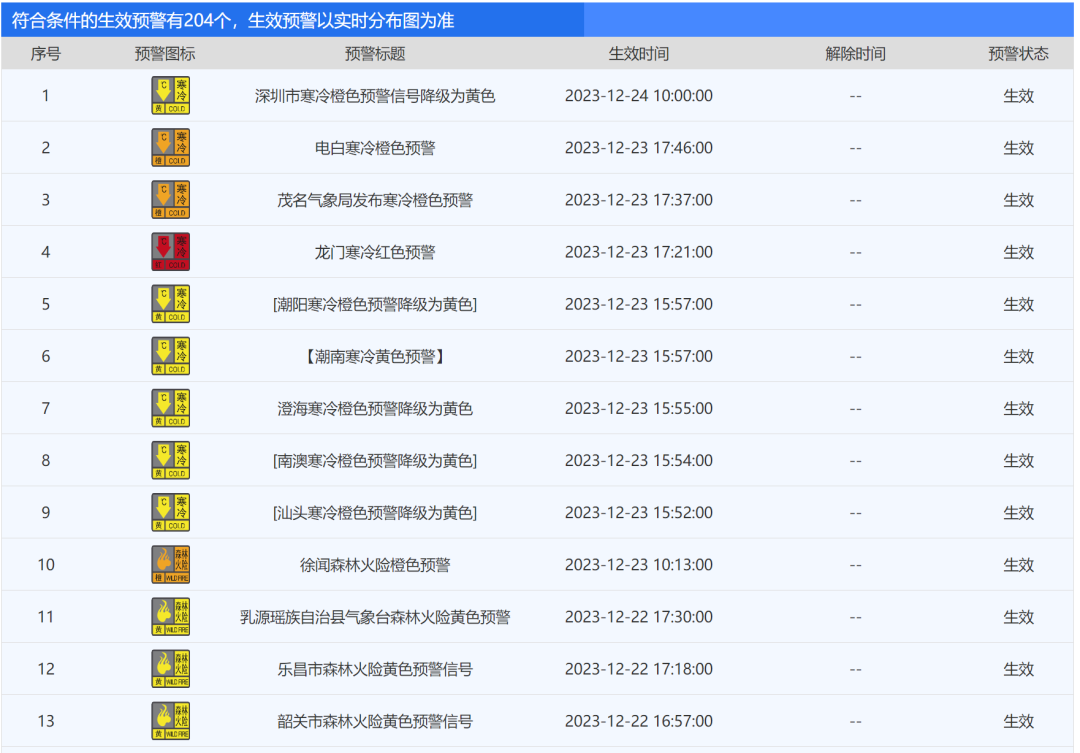Click the yellow wildfire icon for 韶关市
This screenshot has height=753, width=1080.
[170, 721]
